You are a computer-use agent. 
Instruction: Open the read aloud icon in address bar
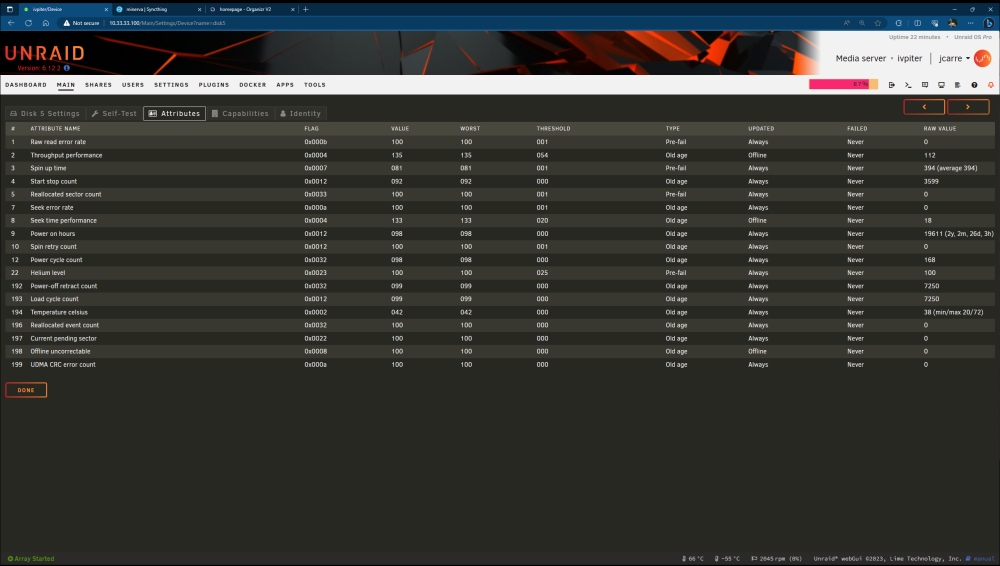(x=846, y=23)
